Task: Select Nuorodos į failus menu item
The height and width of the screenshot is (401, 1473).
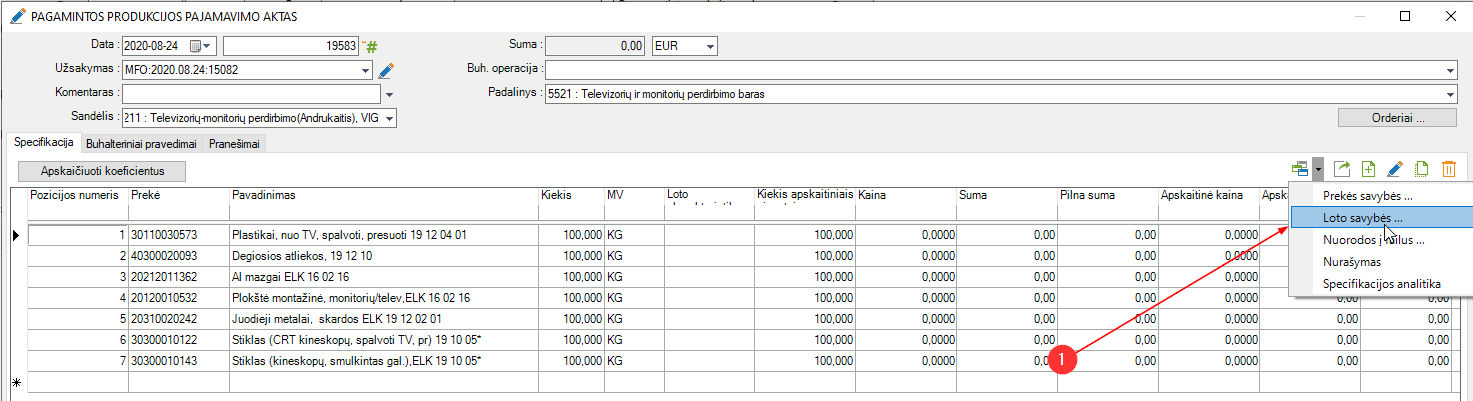Action: (1381, 240)
